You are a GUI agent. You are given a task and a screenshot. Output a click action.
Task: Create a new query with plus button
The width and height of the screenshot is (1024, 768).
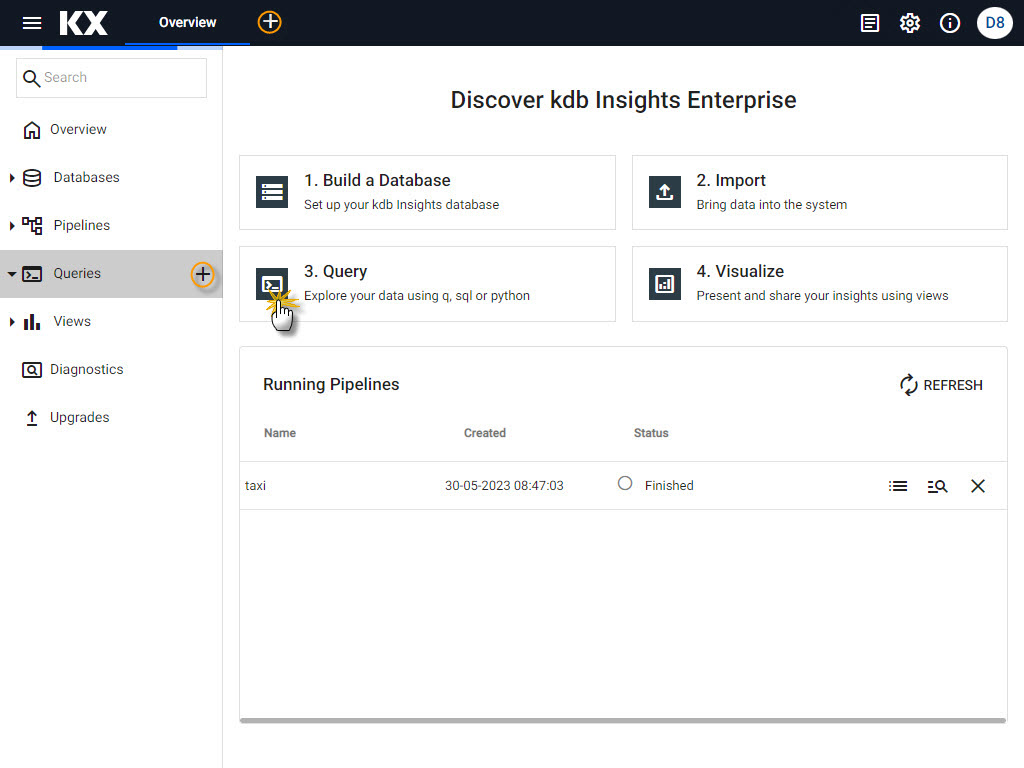click(203, 274)
